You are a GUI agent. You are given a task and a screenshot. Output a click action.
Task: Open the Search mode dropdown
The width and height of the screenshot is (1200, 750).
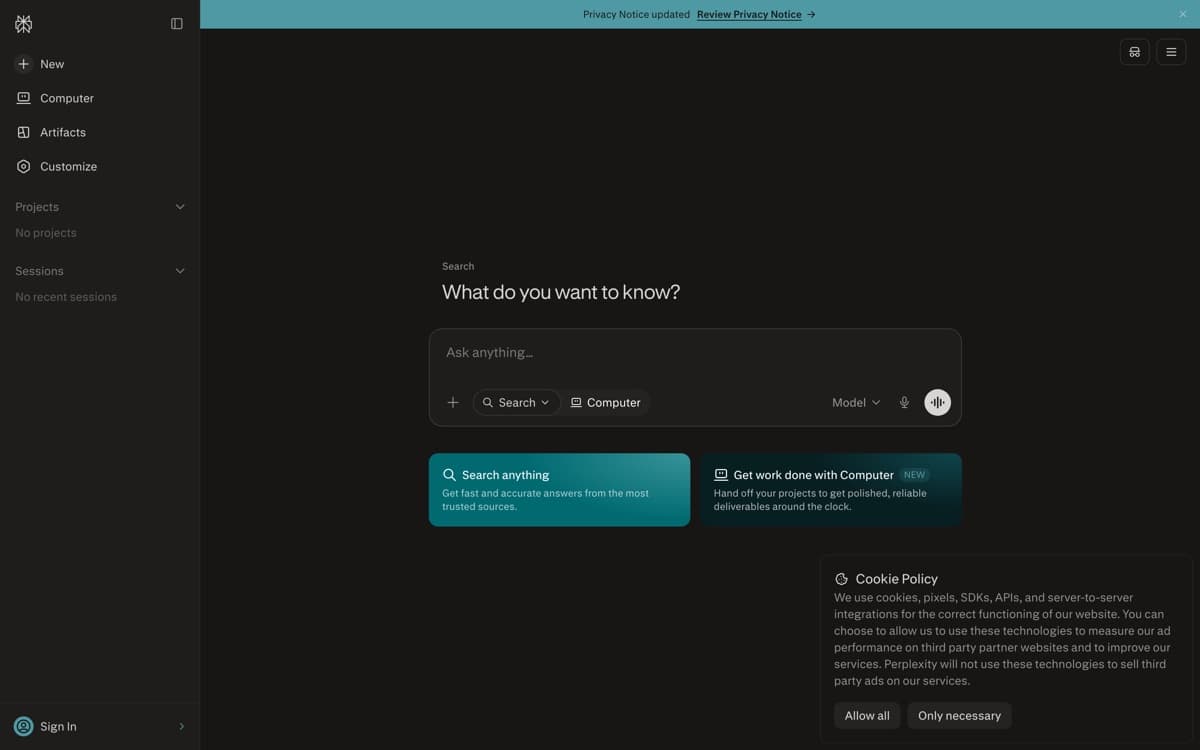coord(516,402)
